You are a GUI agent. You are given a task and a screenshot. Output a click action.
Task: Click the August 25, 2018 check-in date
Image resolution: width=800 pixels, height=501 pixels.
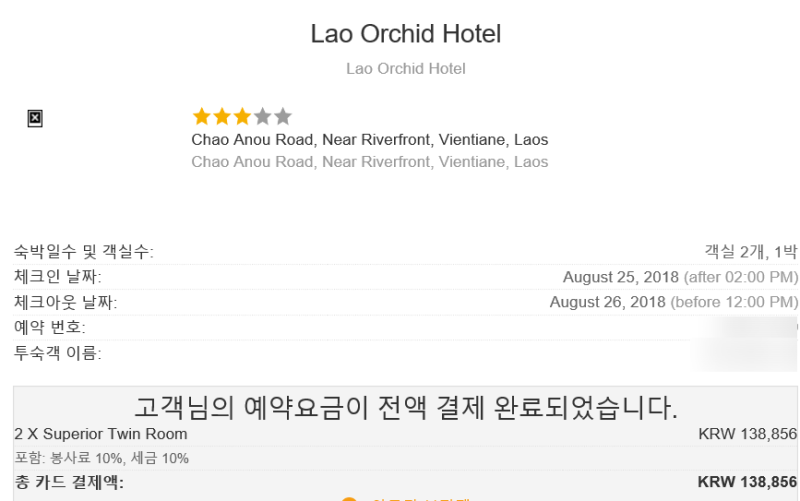pyautogui.click(x=620, y=277)
